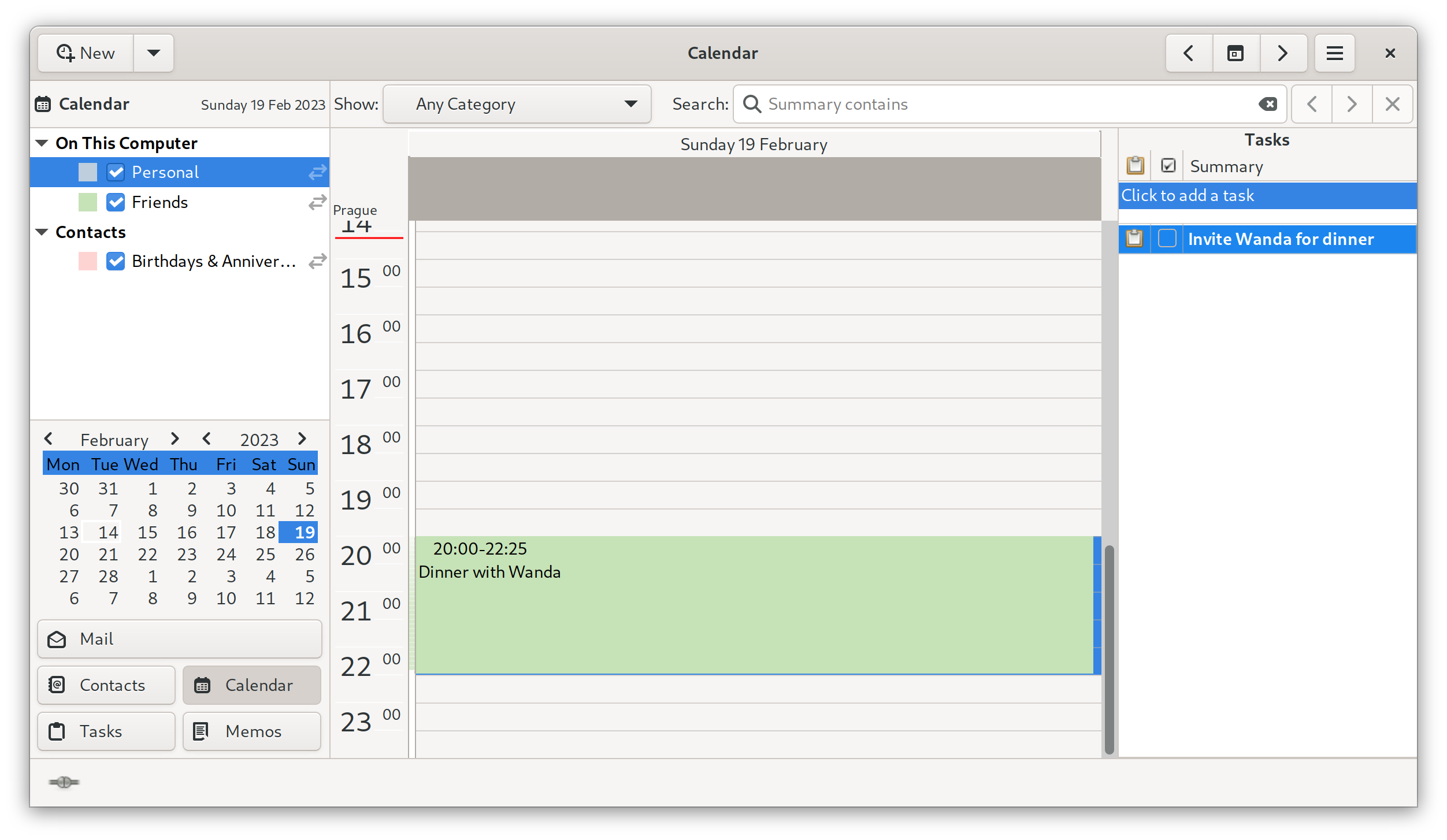1447x840 pixels.
Task: Switch to the Memos view
Action: click(x=251, y=731)
